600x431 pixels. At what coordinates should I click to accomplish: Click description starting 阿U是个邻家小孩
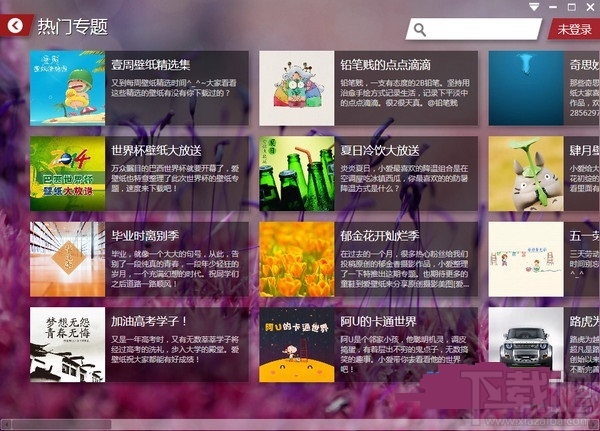tap(404, 354)
